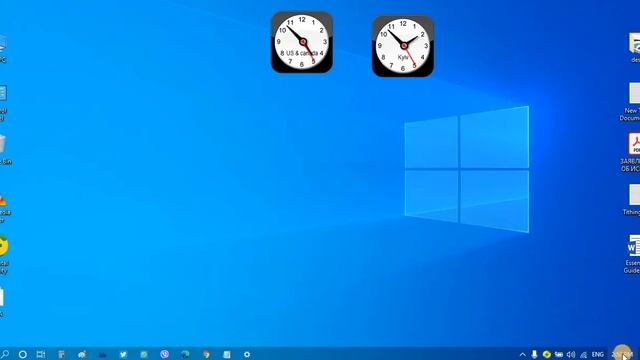Viewport: 640px width, 360px height.
Task: Open the Settings gear in taskbar
Action: pyautogui.click(x=247, y=354)
